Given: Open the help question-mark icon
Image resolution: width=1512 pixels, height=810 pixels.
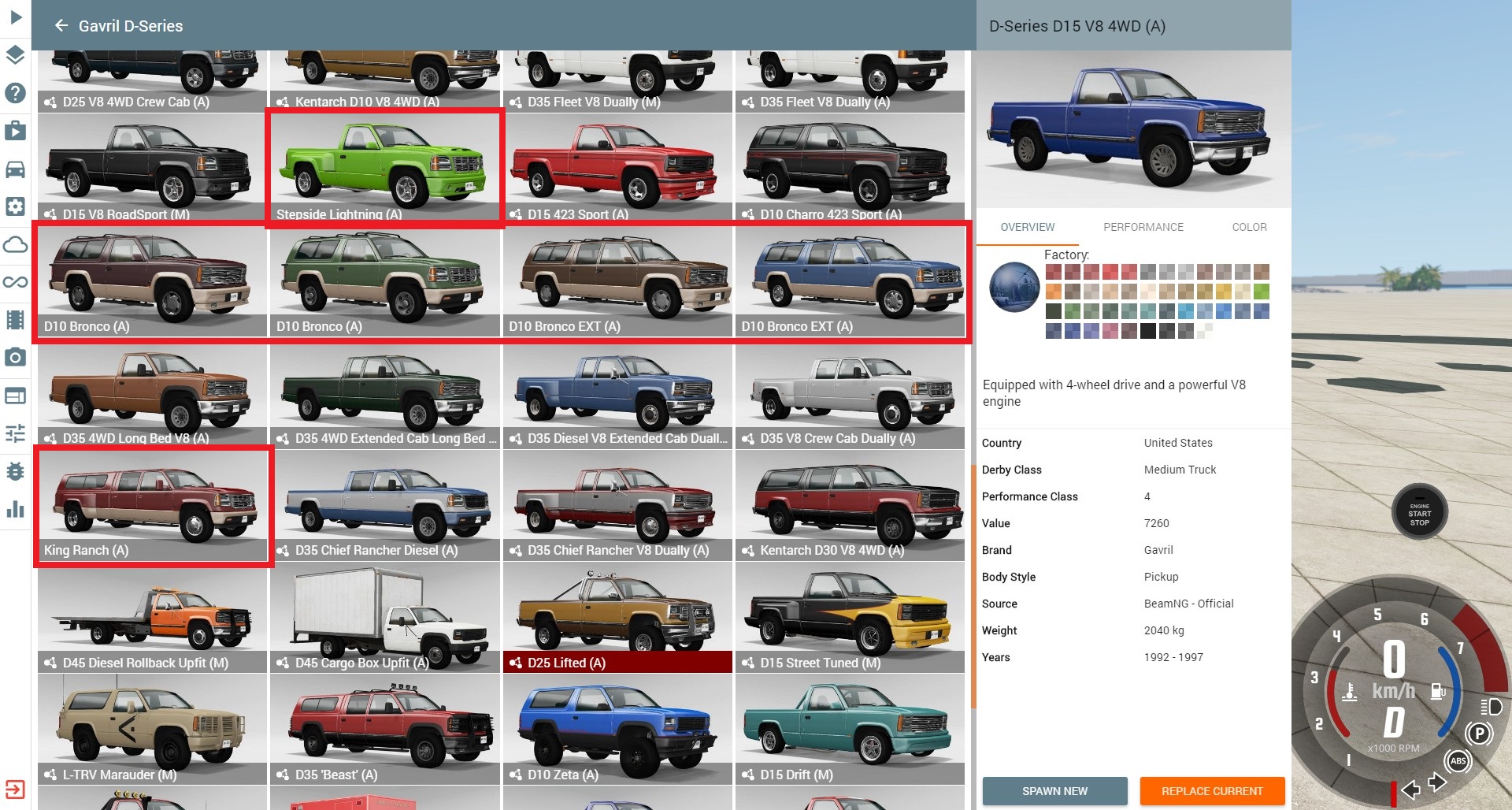Looking at the screenshot, I should (x=15, y=93).
